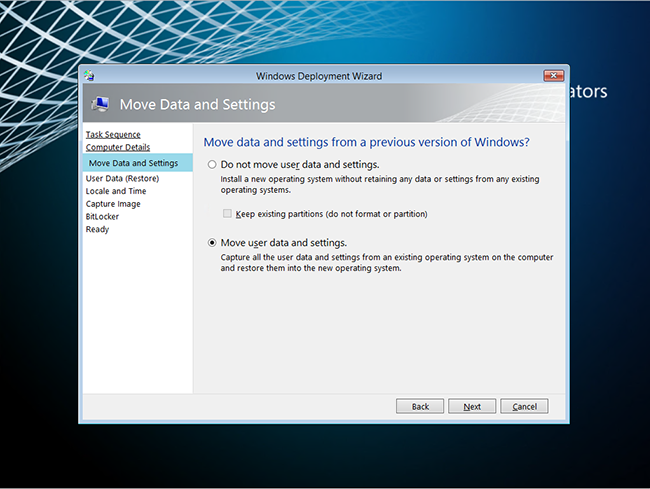650x489 pixels.
Task: Choose the Locale and Time step
Action: click(116, 191)
